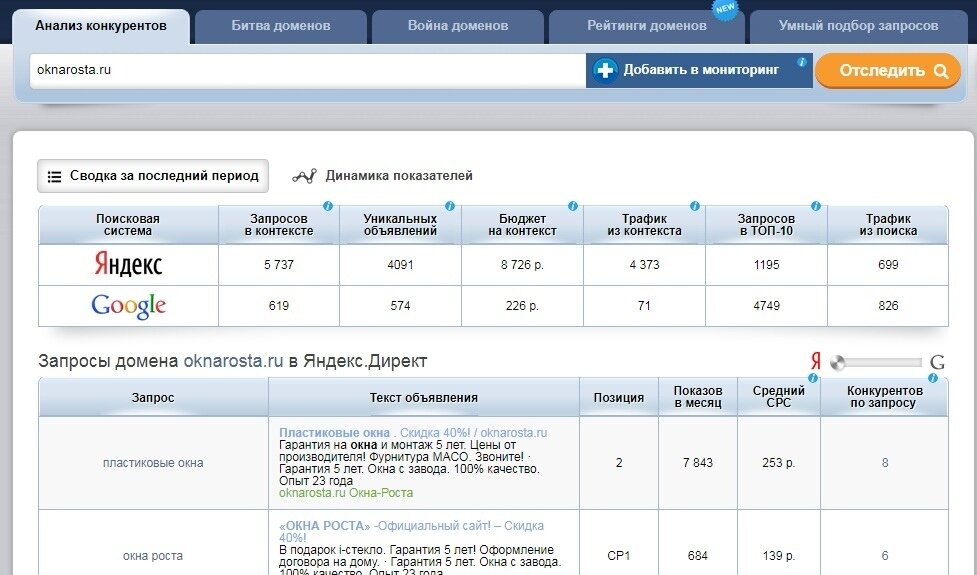Image resolution: width=977 pixels, height=575 pixels.
Task: Click impressions value 7 843
Action: [x=698, y=463]
